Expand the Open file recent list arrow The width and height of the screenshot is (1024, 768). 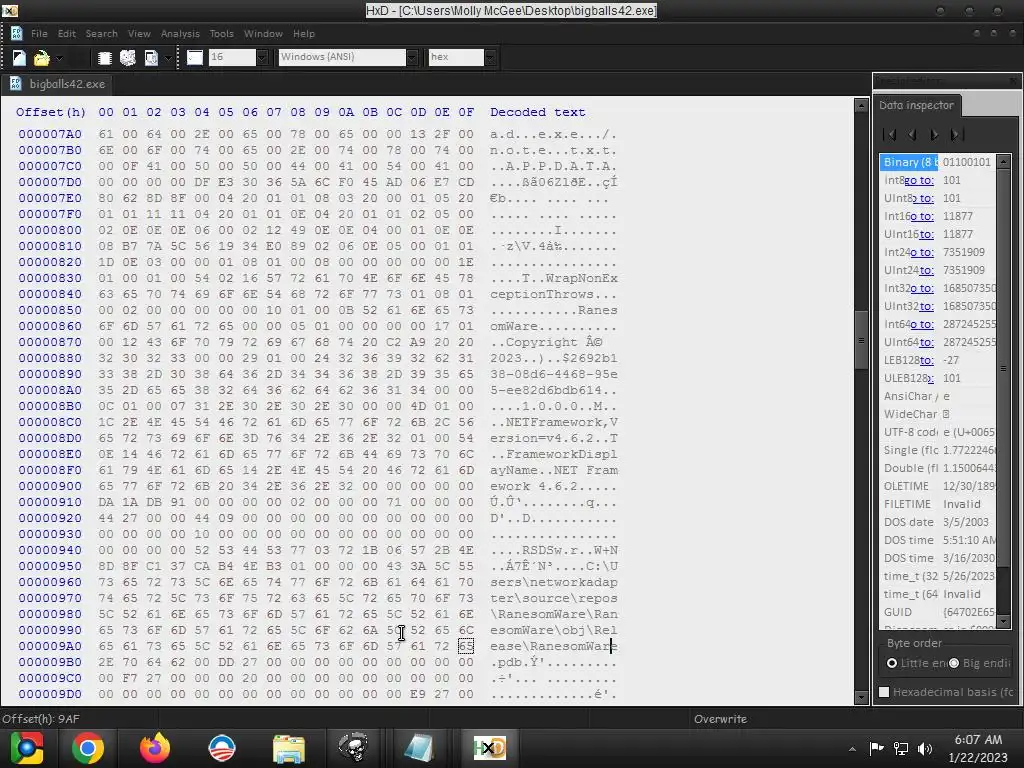59,58
